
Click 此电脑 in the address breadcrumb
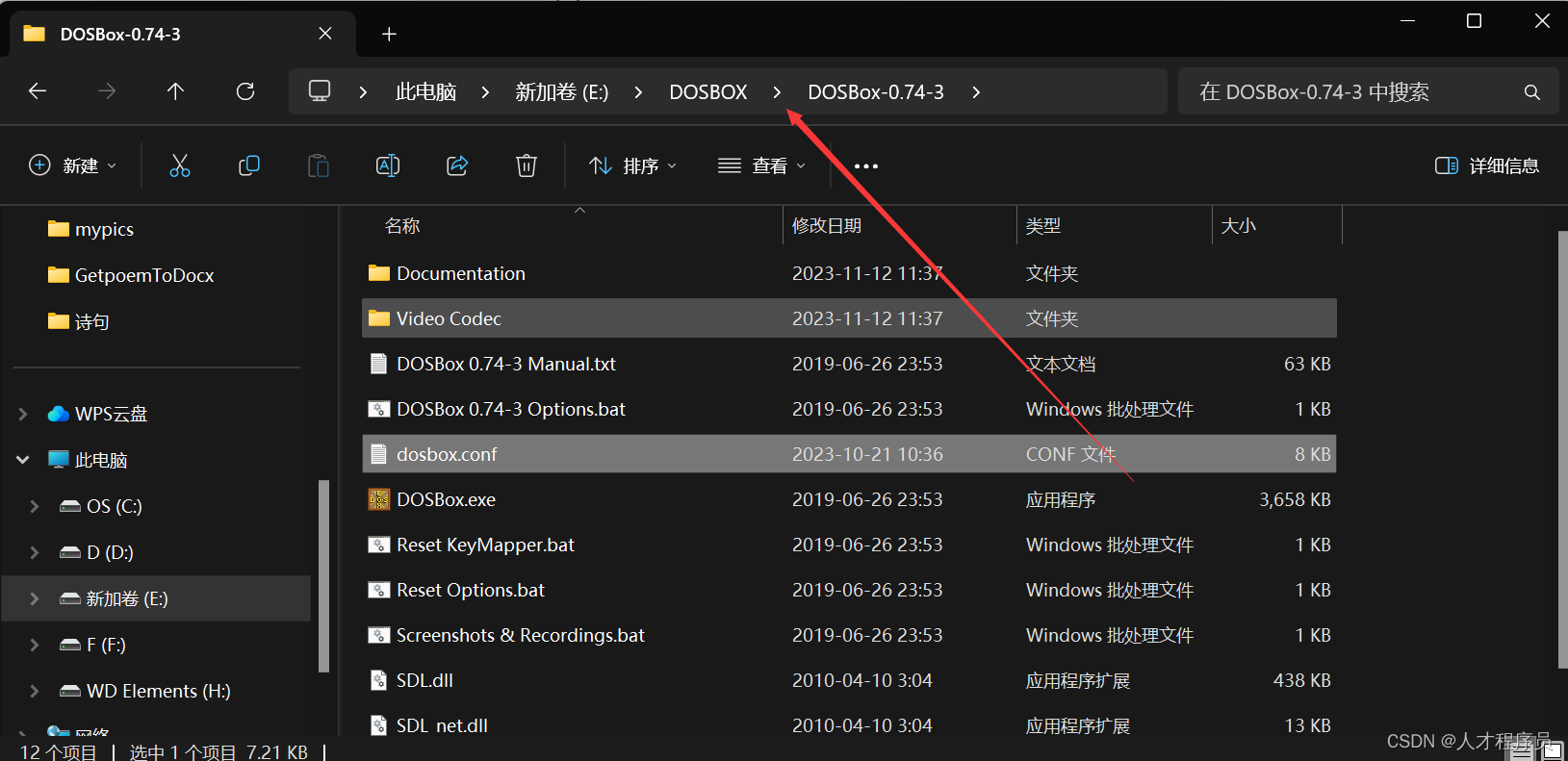click(x=425, y=92)
